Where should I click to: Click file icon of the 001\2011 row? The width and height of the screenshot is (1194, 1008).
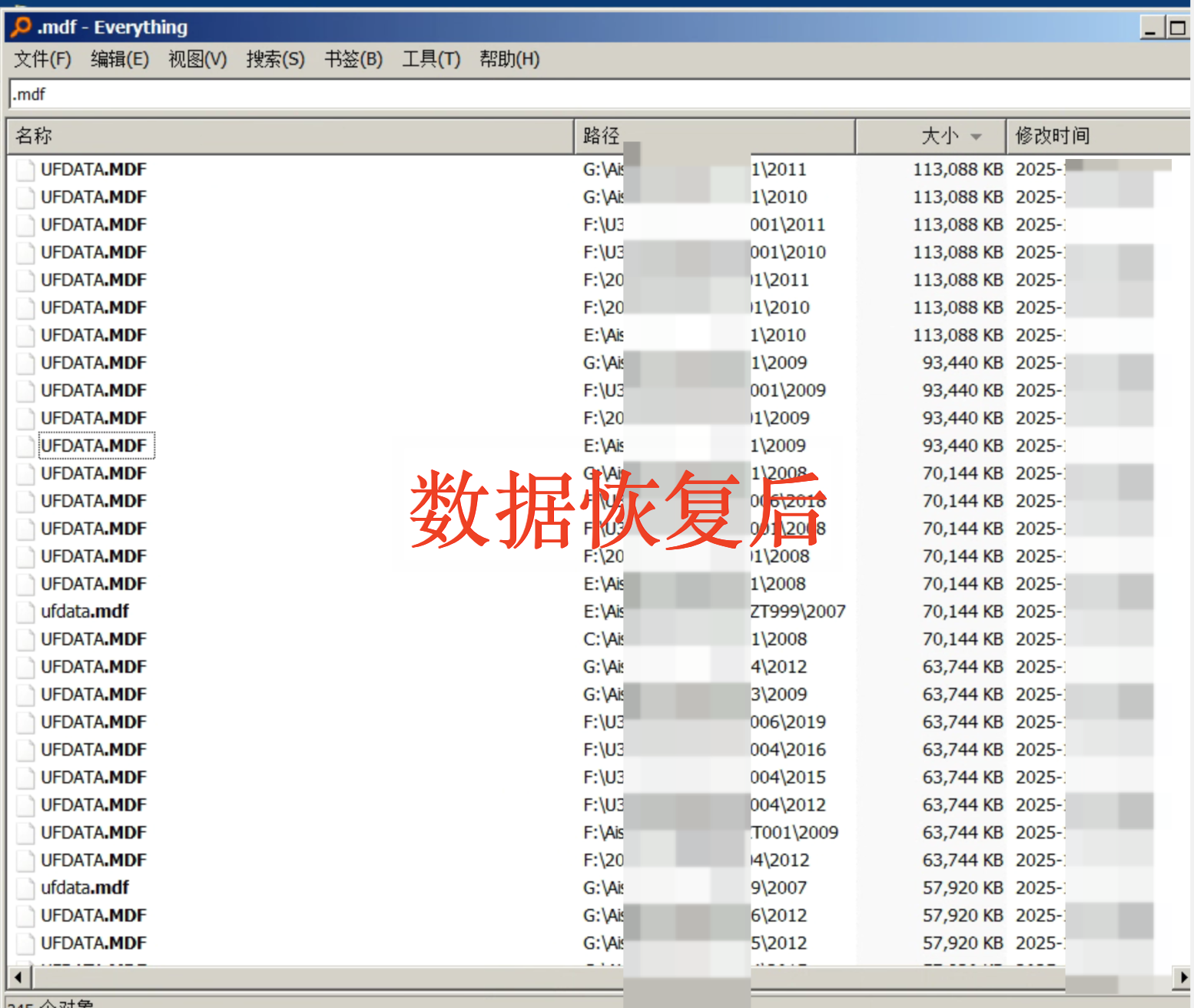pos(26,225)
